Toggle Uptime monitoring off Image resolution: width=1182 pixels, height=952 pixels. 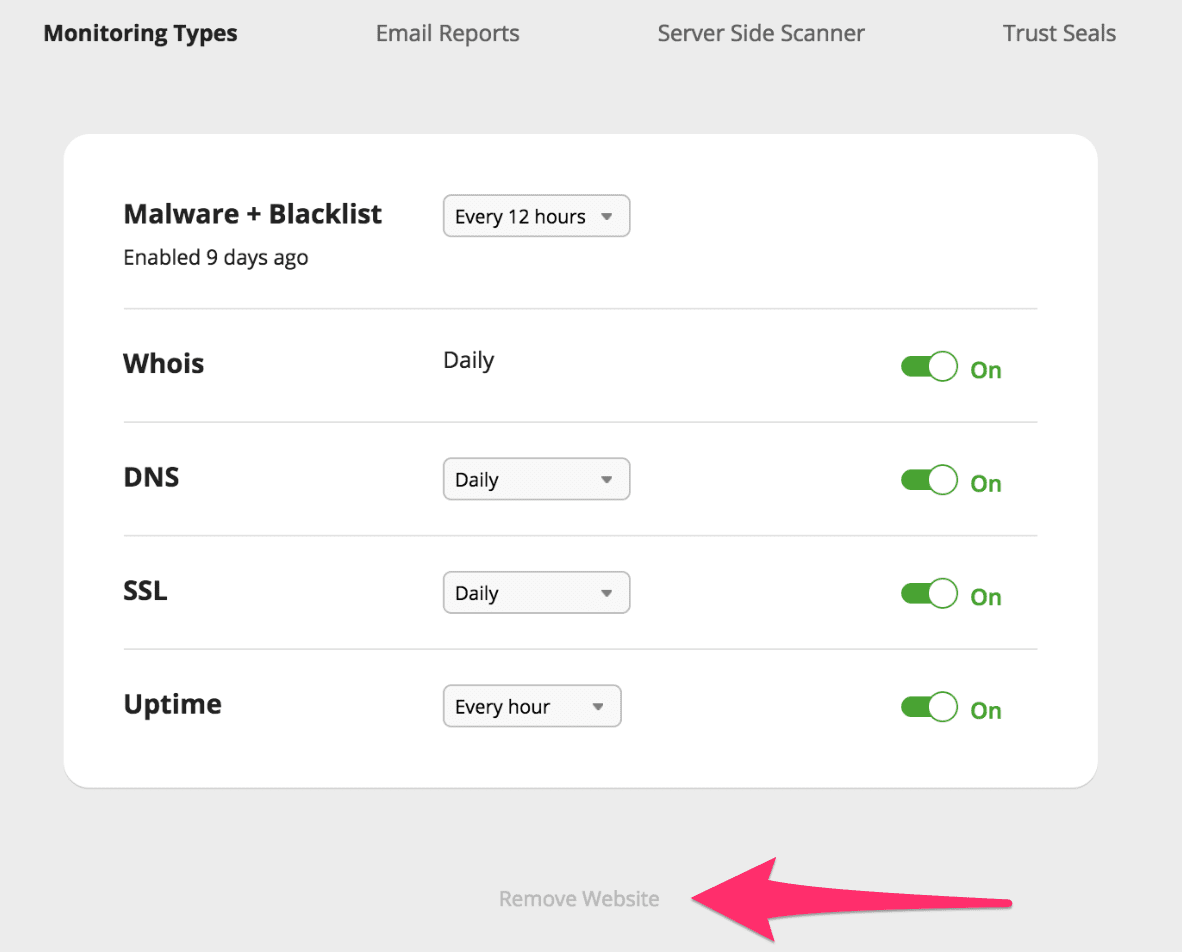click(929, 707)
